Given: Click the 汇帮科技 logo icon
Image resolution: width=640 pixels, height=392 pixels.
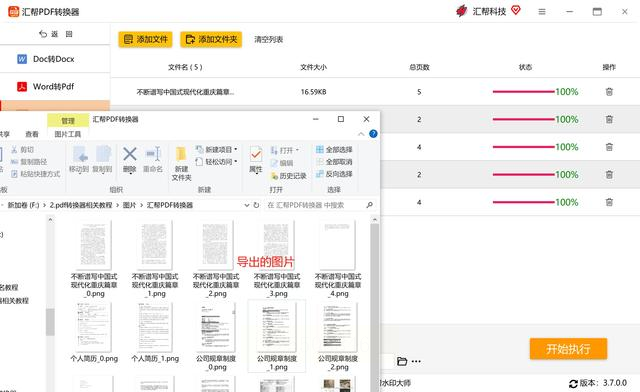Looking at the screenshot, I should (461, 11).
